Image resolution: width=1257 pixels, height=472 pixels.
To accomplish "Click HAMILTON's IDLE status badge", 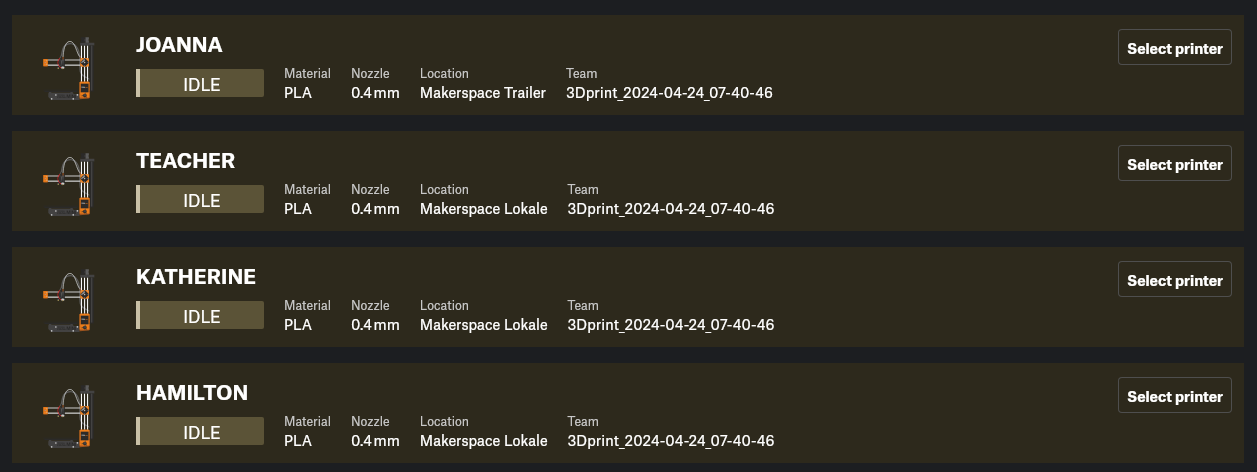I will (201, 432).
